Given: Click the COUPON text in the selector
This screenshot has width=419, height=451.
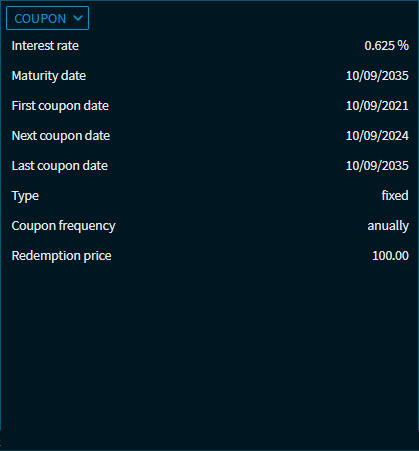Looking at the screenshot, I should 40,18.
